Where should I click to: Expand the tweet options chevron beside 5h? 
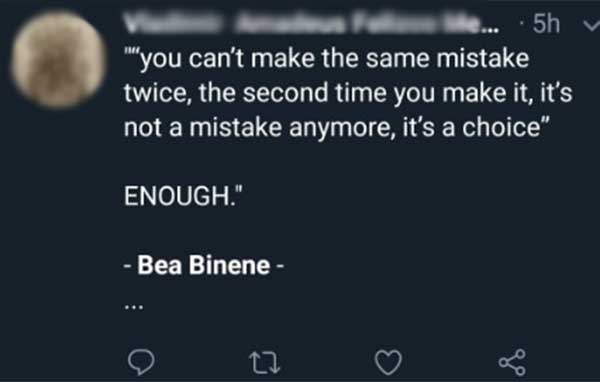click(591, 25)
